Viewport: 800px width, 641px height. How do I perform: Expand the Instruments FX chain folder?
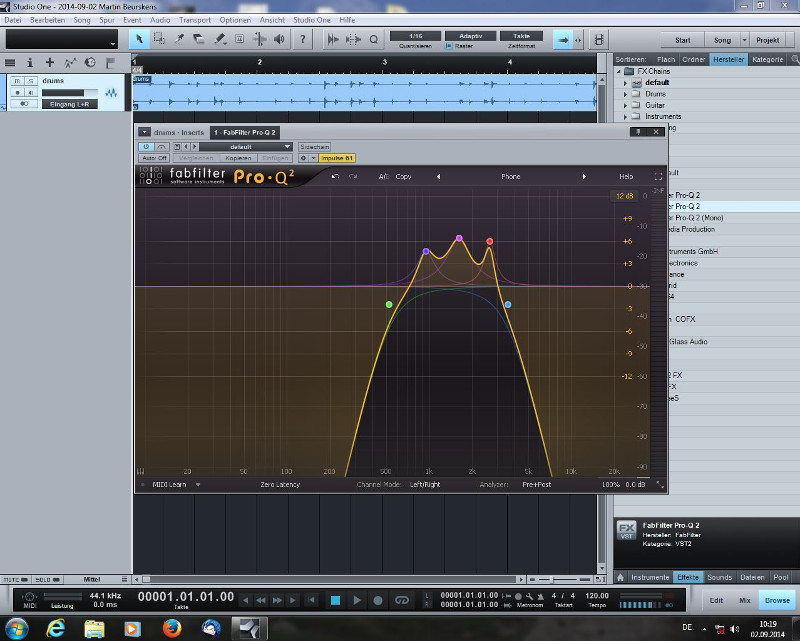coord(626,116)
